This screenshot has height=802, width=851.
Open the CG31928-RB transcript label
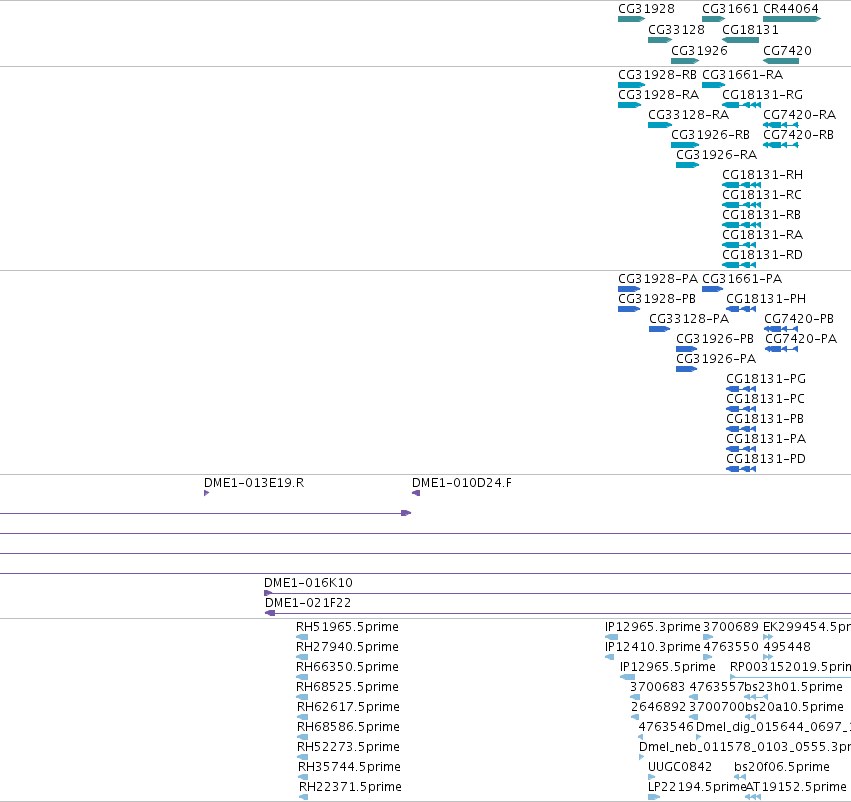pos(657,74)
